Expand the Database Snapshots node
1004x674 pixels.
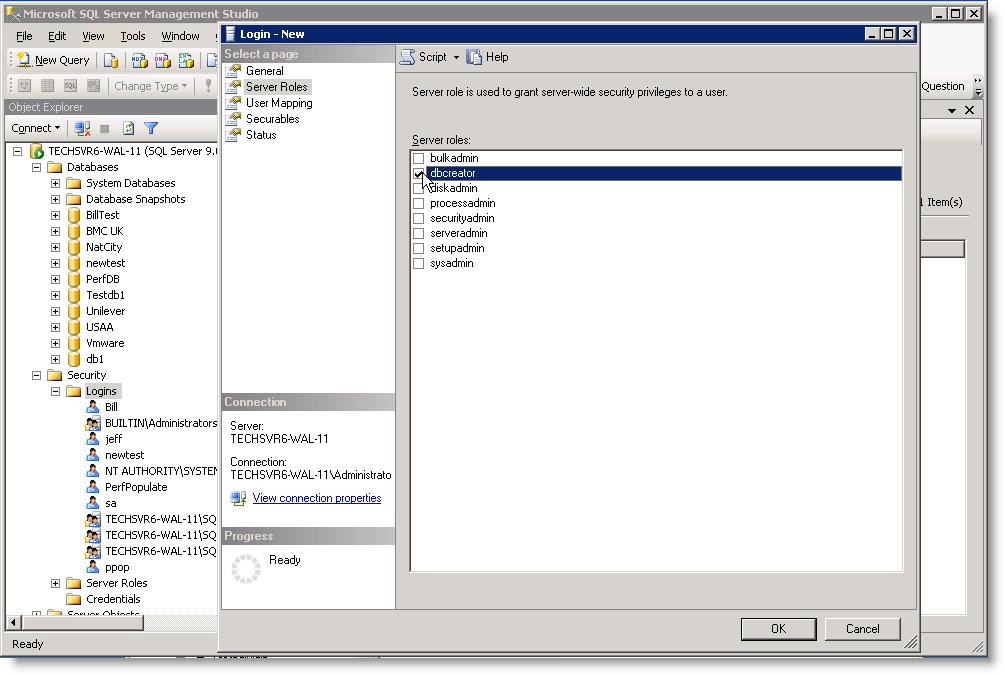click(x=56, y=199)
